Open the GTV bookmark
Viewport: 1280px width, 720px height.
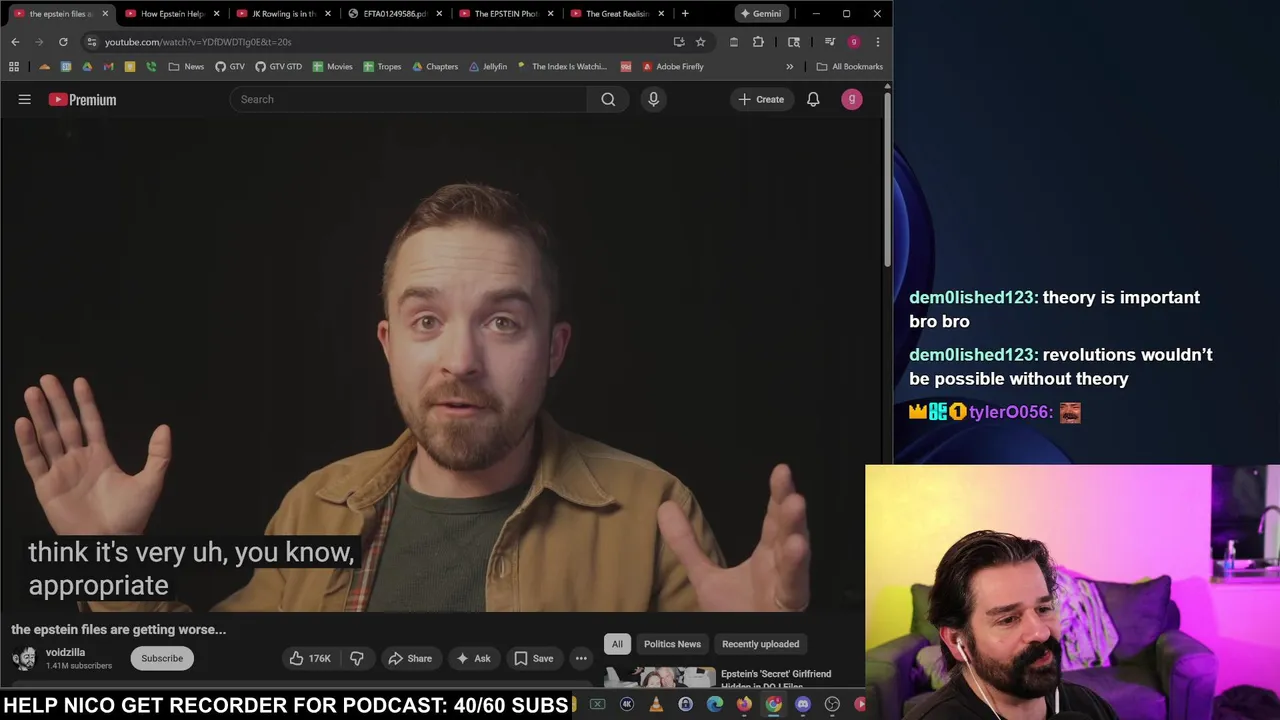coord(229,67)
